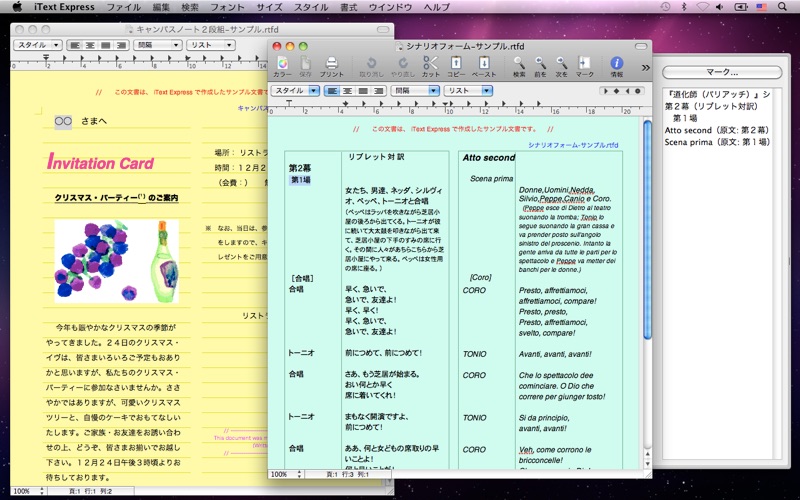This screenshot has width=800, height=500.
Task: Click the コピー copy icon
Action: coord(456,65)
